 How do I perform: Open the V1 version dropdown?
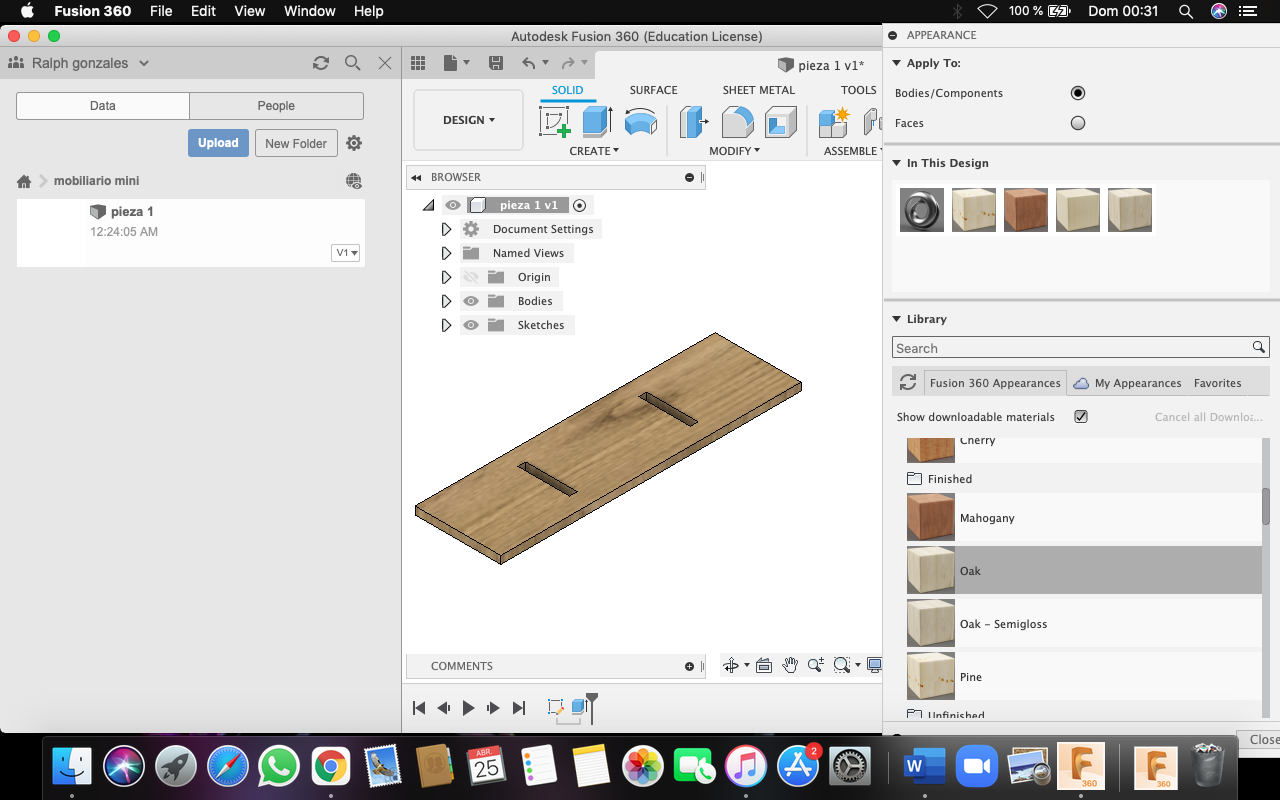pos(346,253)
